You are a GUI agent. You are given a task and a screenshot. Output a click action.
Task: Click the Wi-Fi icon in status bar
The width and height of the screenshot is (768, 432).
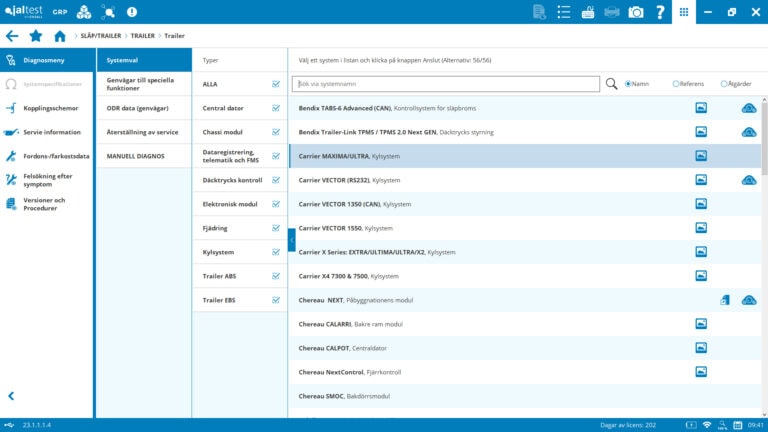pyautogui.click(x=707, y=425)
